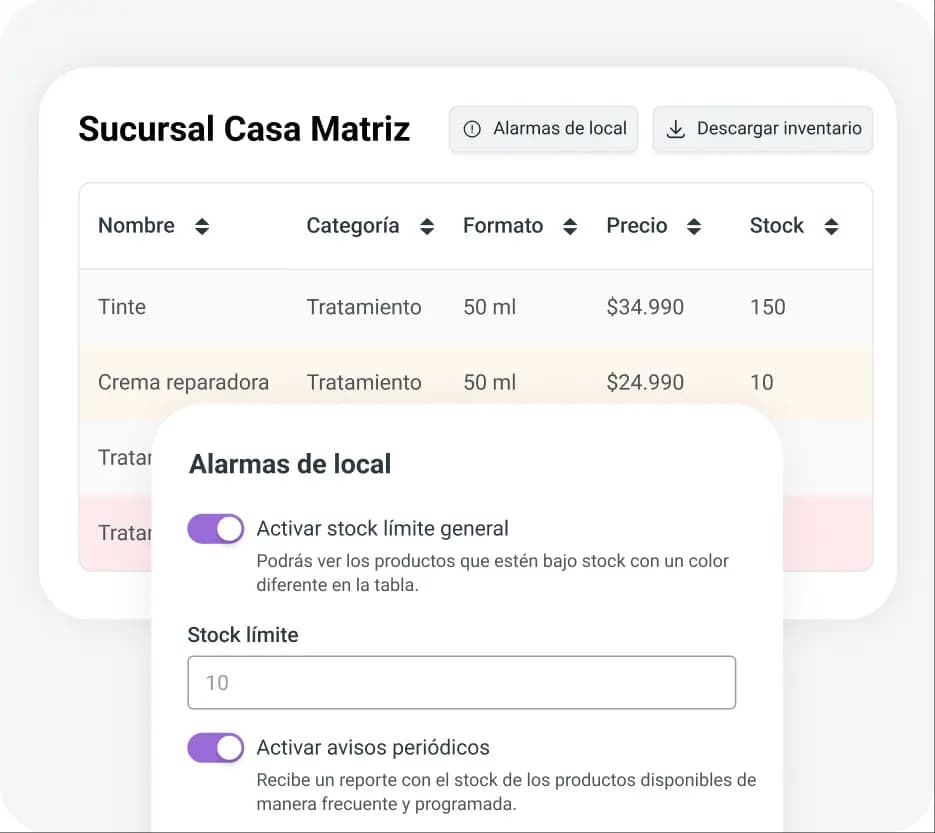Sort by the Formato sort arrows icon
The image size is (935, 833).
pos(570,226)
